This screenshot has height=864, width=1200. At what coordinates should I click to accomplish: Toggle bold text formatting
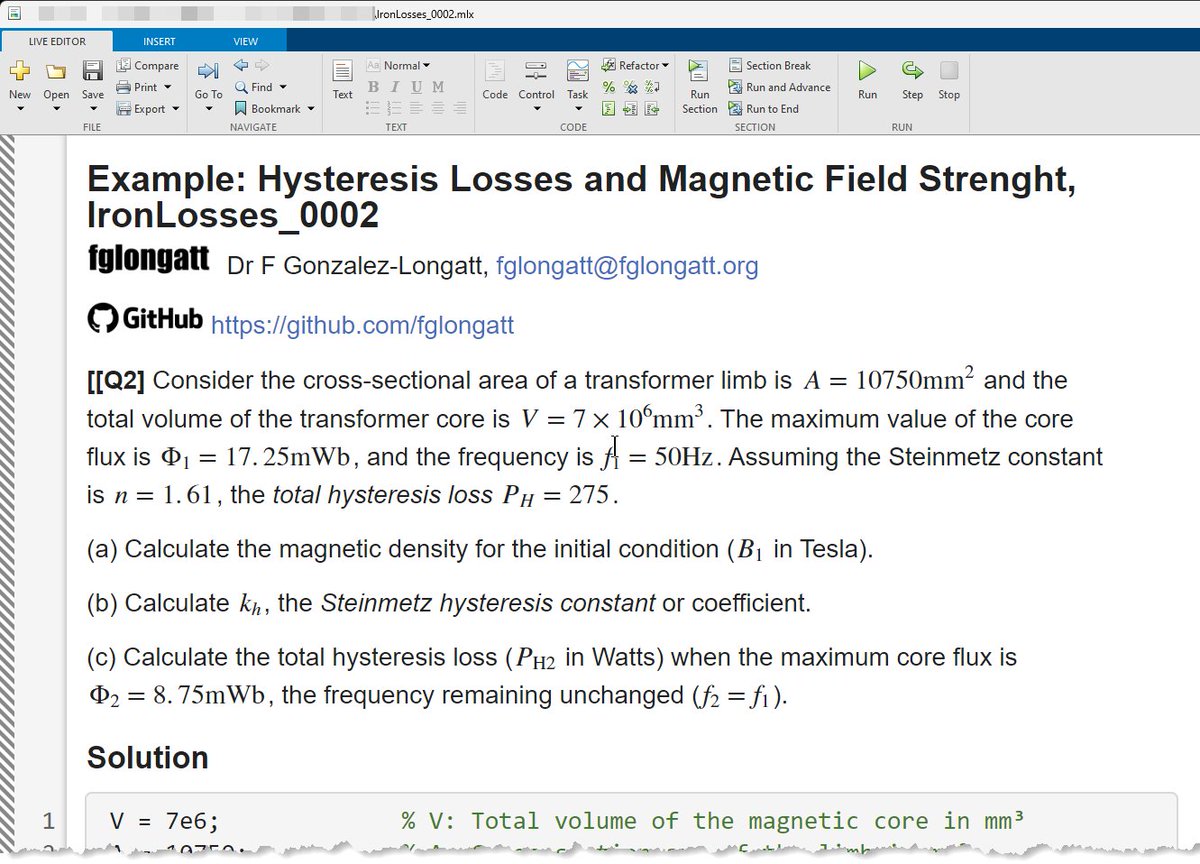(x=373, y=87)
